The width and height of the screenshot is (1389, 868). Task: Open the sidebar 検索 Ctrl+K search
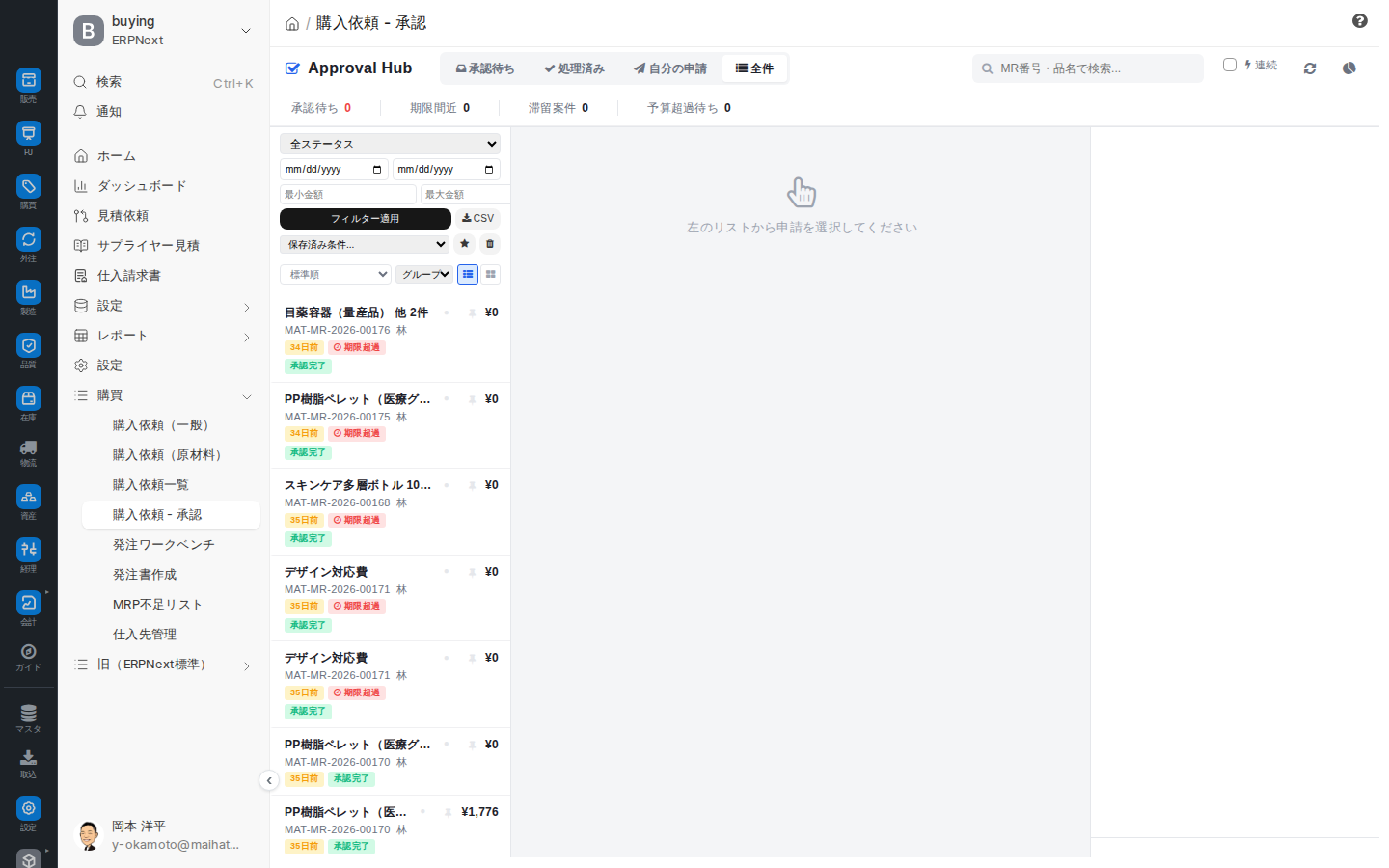click(x=163, y=82)
